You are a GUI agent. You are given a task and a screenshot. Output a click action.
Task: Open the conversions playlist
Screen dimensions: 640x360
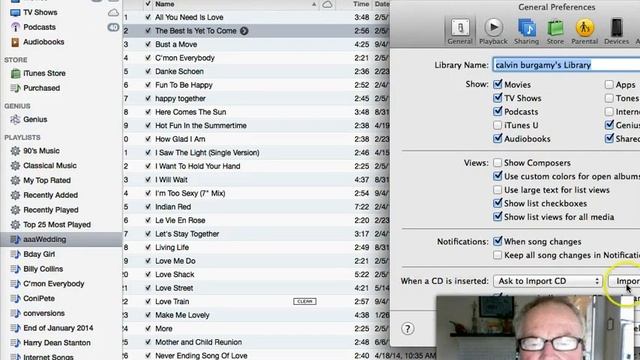(x=44, y=313)
